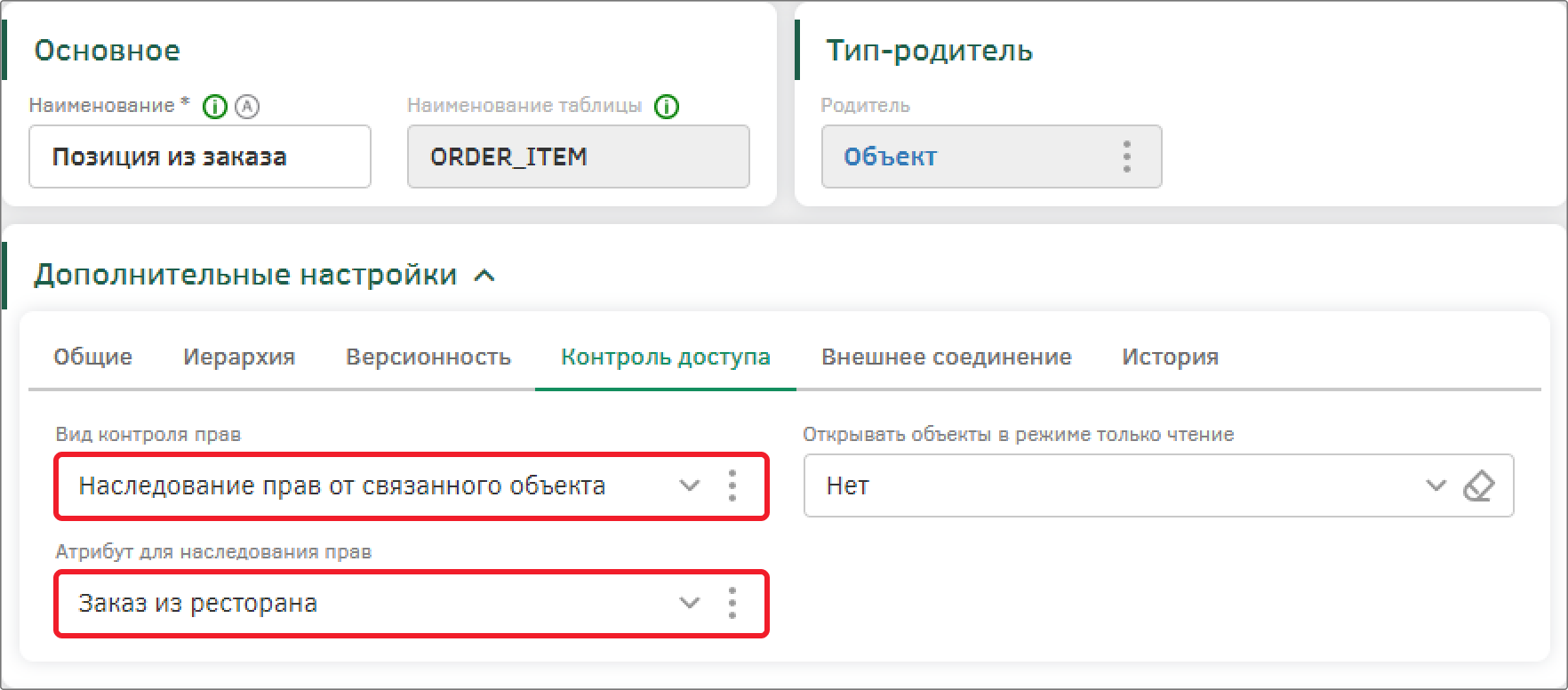Screen dimensions: 1568x690
Task: Open three-dot menu of Вид контроля прав
Action: coord(732,485)
